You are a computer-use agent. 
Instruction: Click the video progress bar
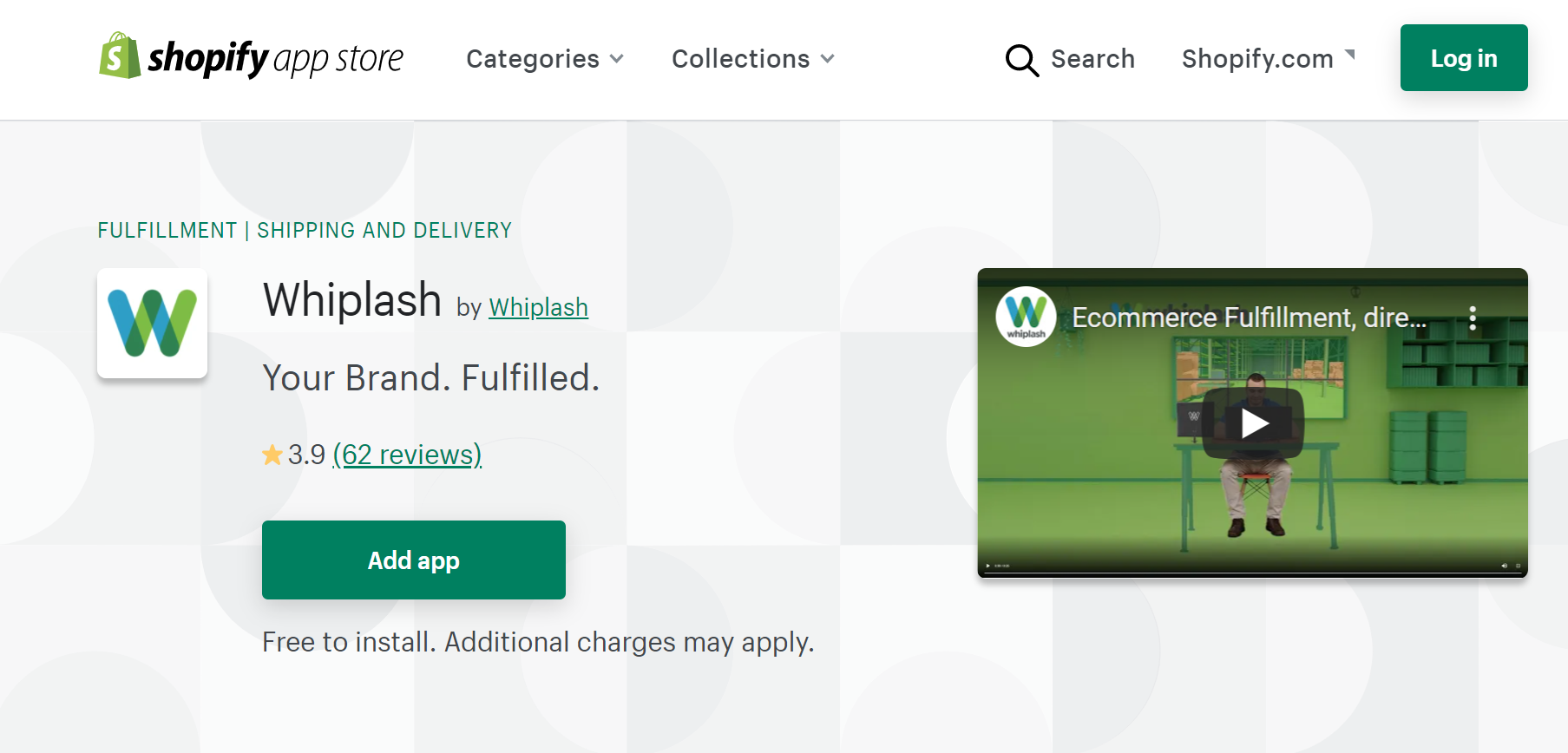[1252, 573]
